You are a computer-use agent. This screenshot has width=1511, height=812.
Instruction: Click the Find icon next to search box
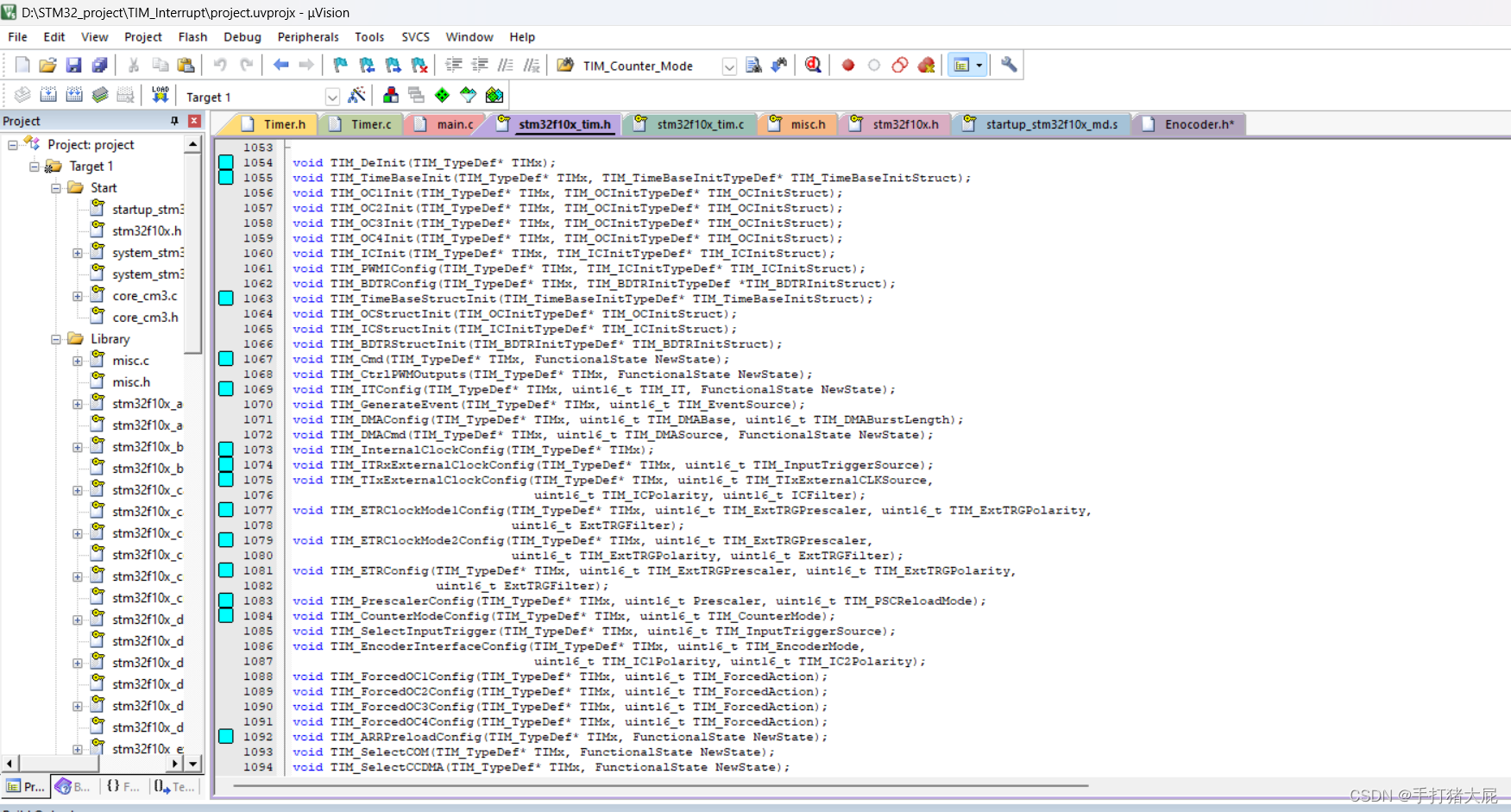pyautogui.click(x=753, y=65)
